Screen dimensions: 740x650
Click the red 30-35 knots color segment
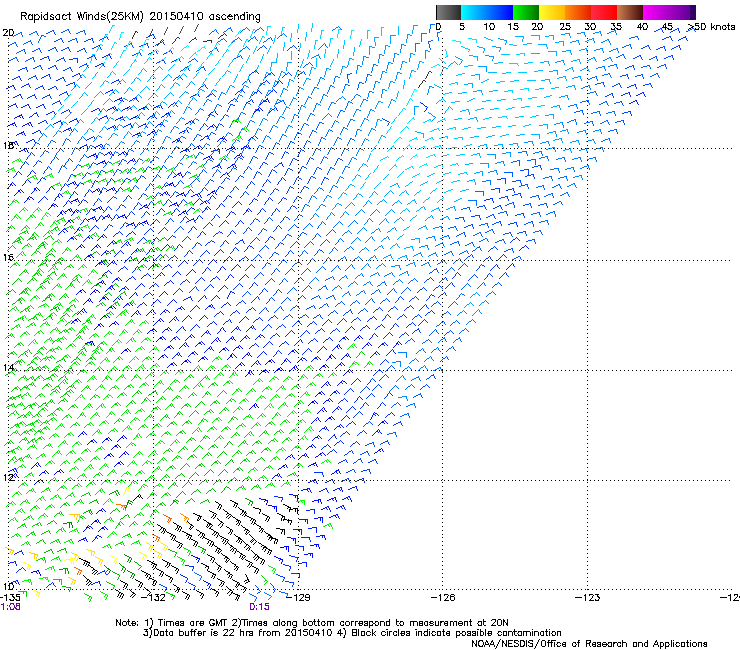604,12
